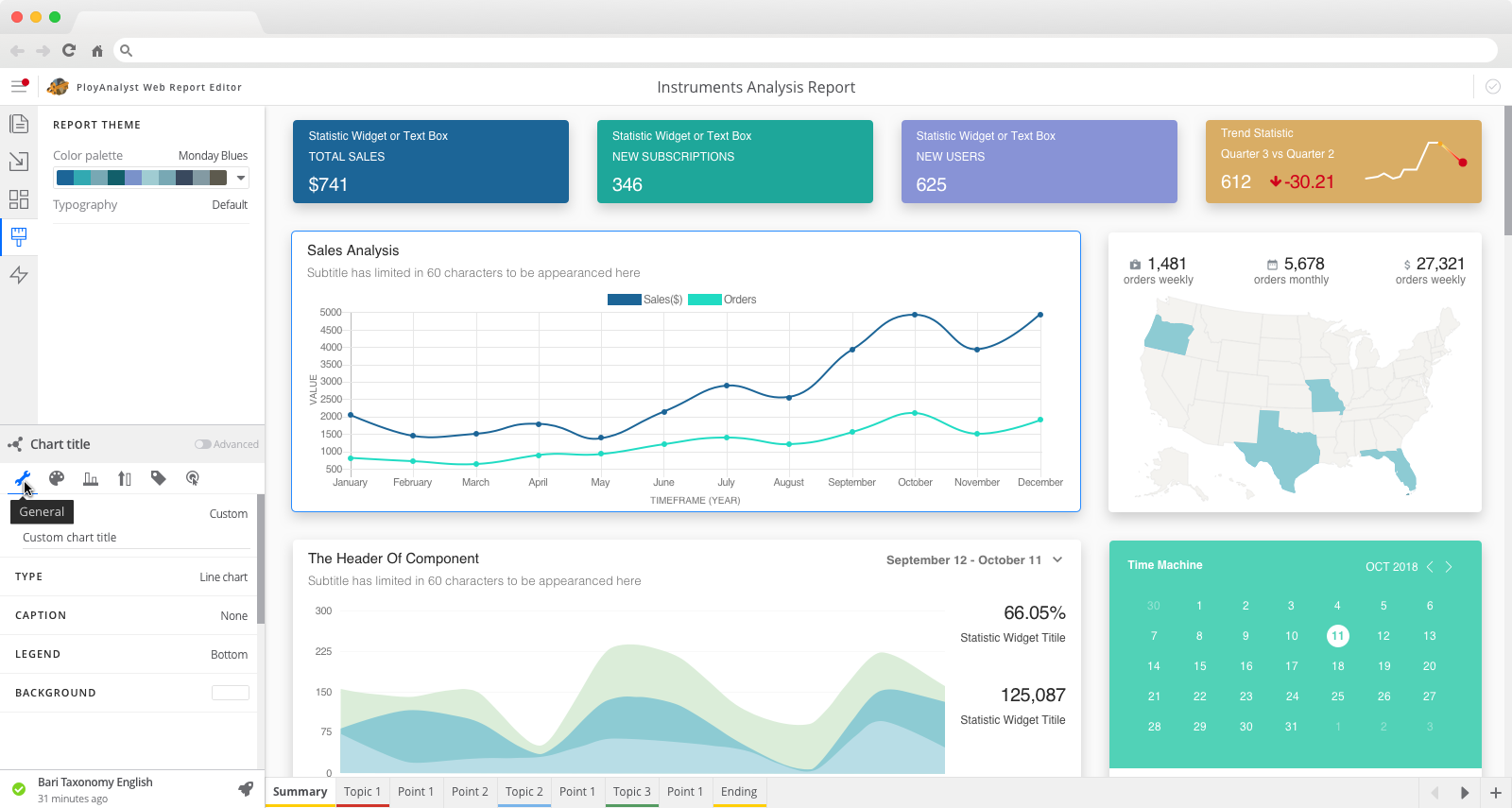
Task: Open the interaction target settings icon
Action: pos(193,478)
